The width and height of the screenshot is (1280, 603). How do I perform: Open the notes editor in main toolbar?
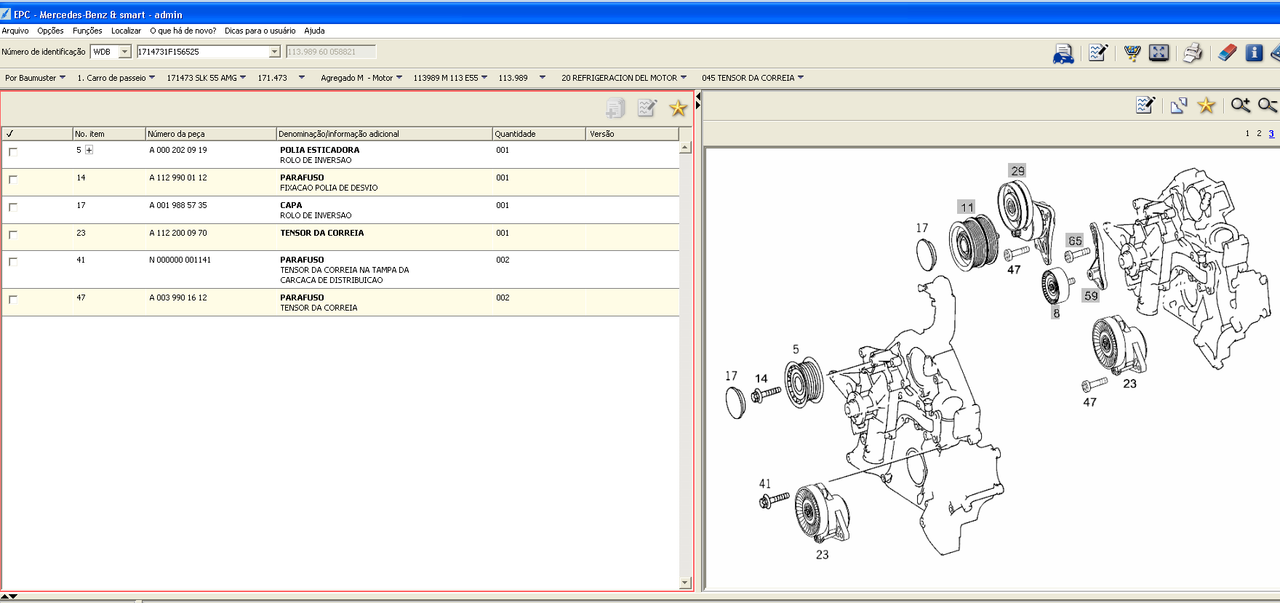(x=1098, y=53)
